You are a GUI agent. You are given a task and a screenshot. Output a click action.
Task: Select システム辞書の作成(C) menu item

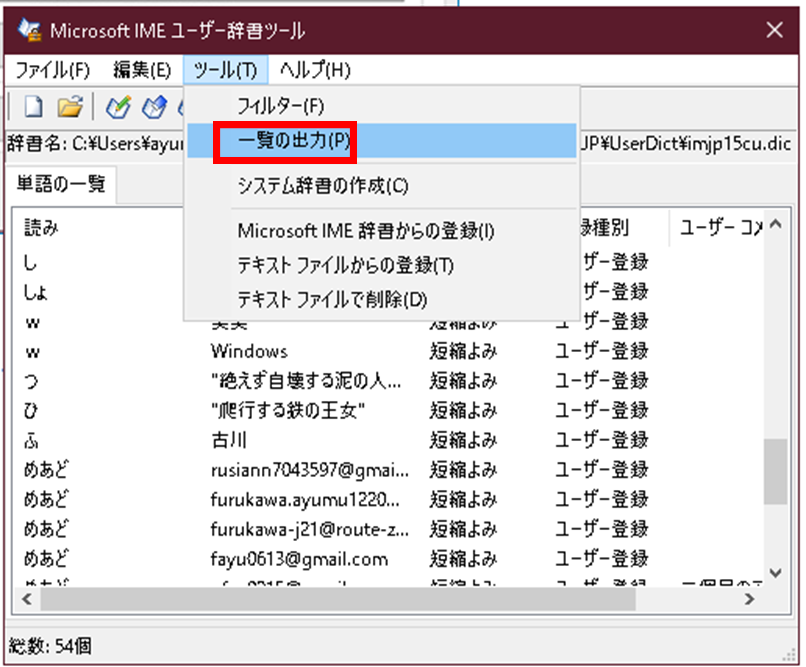[323, 185]
